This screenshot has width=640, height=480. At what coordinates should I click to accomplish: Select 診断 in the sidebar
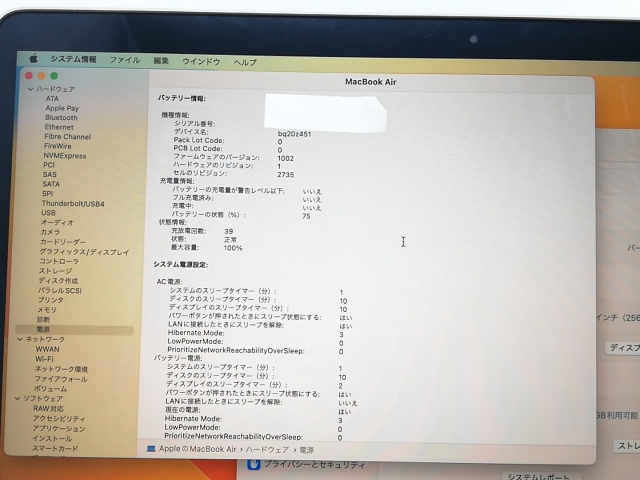43,320
